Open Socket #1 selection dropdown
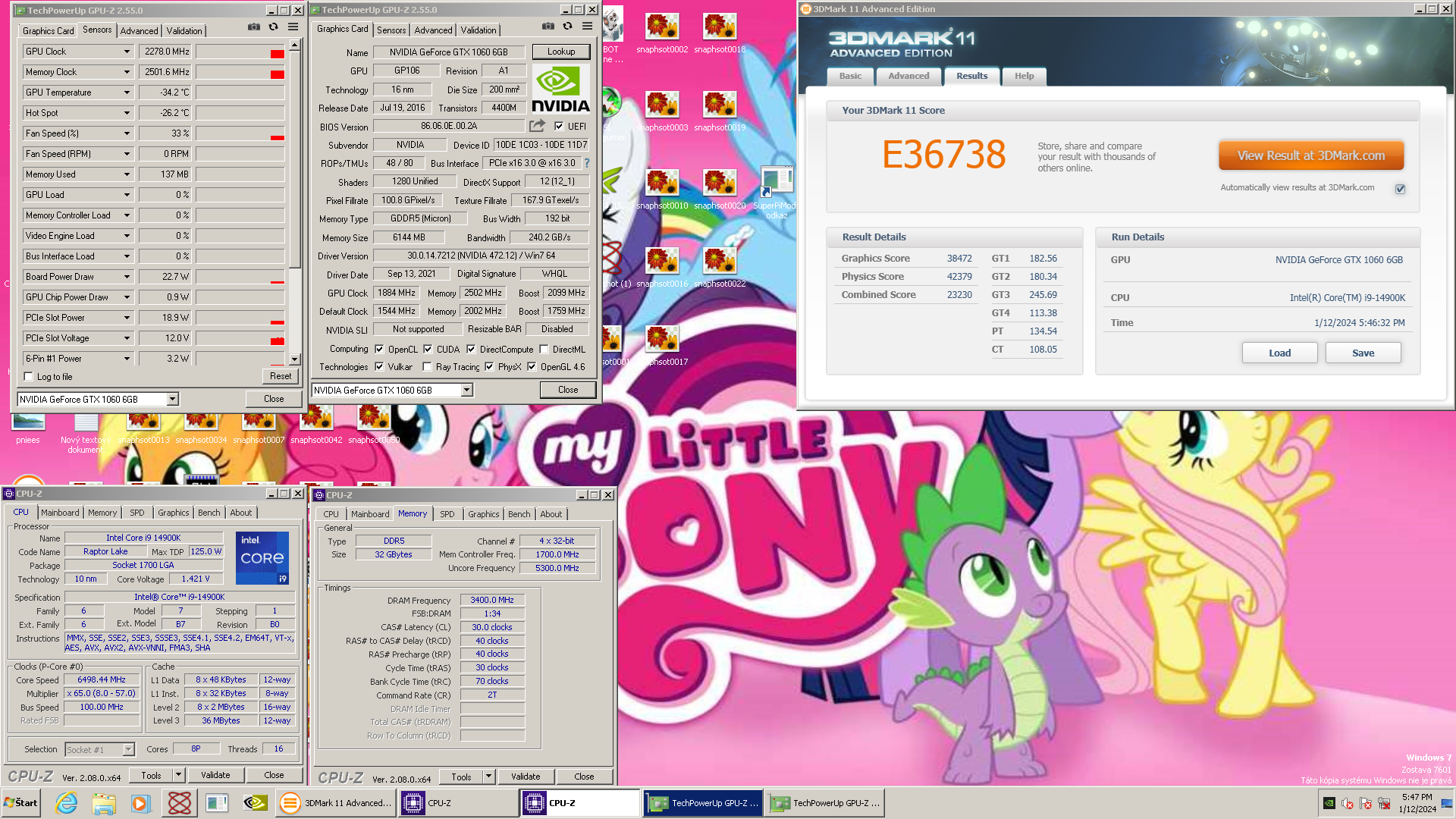 (128, 750)
